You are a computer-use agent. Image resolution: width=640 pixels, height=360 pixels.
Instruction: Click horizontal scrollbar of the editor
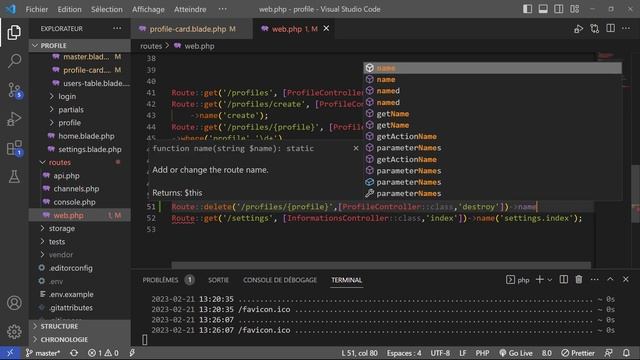coord(380,265)
